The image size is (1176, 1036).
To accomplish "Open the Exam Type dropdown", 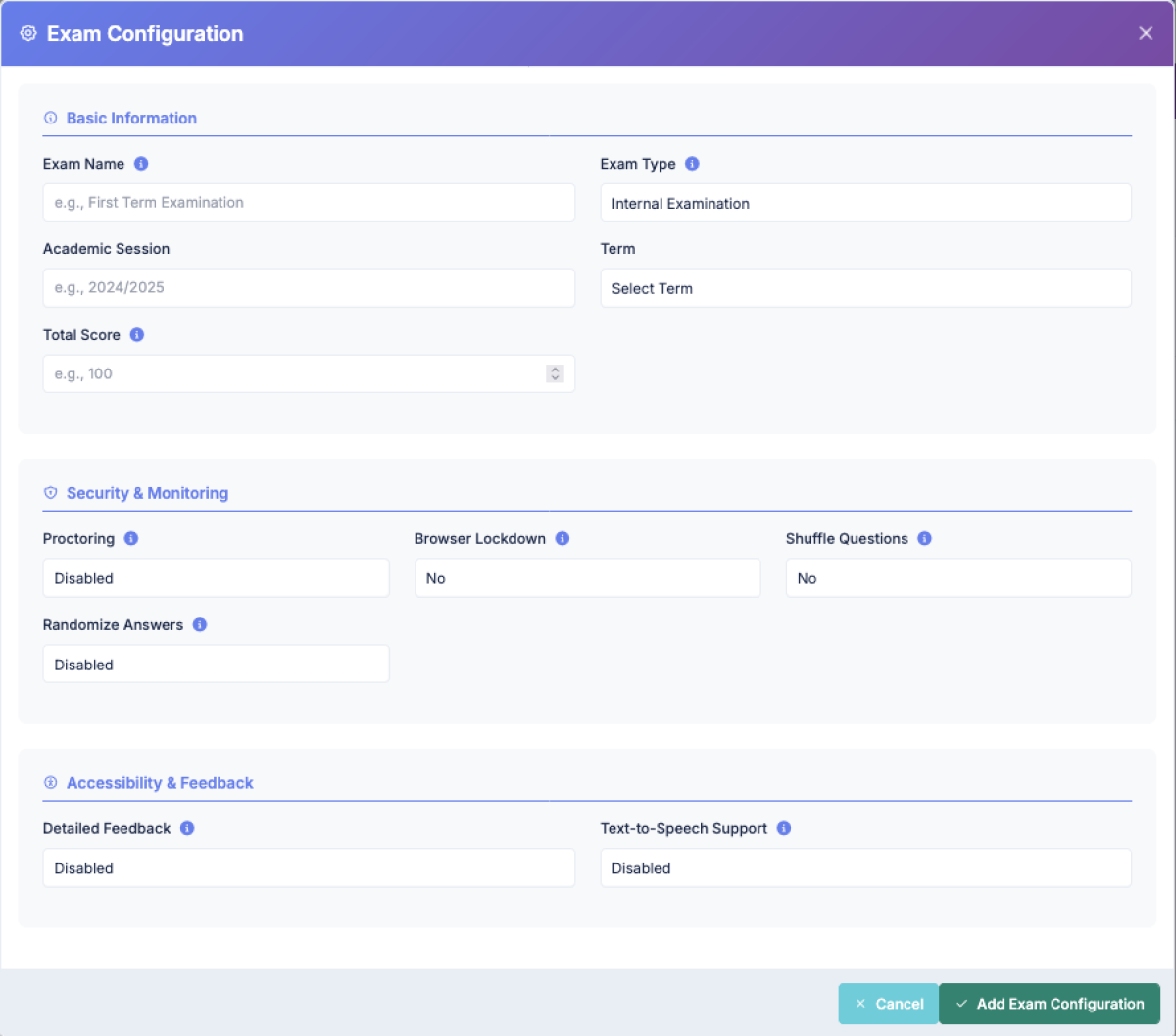I will [x=865, y=203].
